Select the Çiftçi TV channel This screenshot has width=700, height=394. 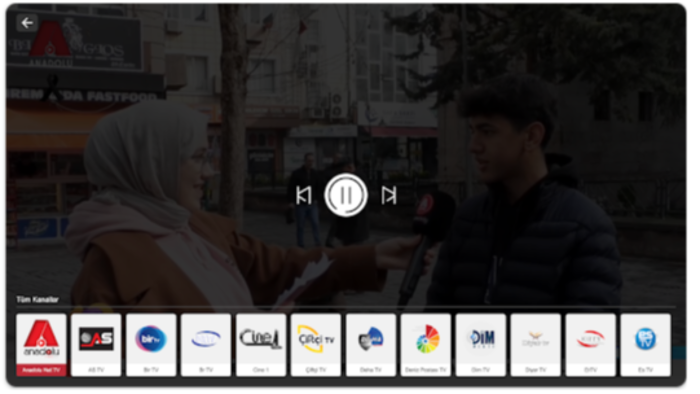tap(316, 345)
